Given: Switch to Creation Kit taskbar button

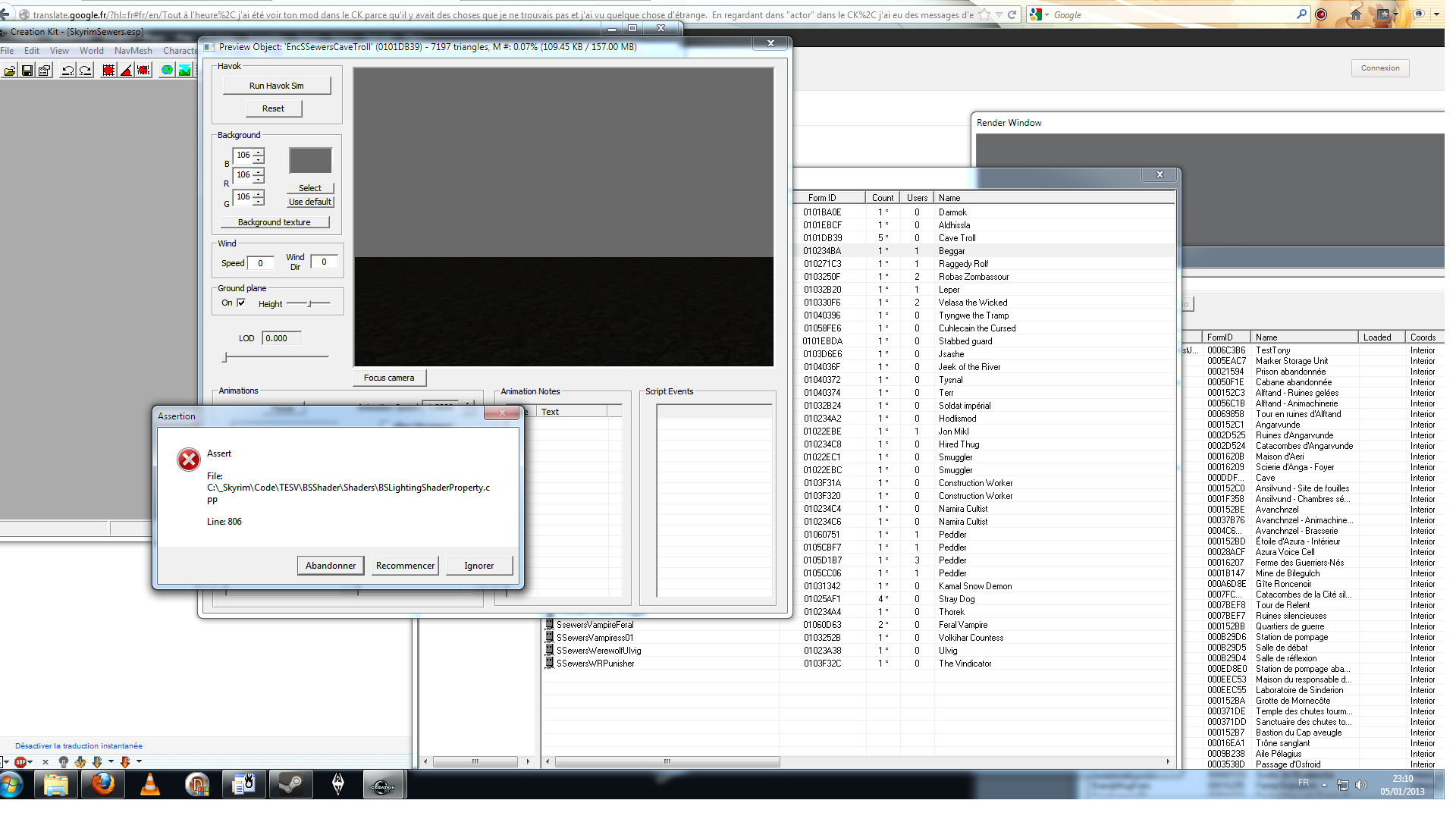Looking at the screenshot, I should [x=383, y=785].
